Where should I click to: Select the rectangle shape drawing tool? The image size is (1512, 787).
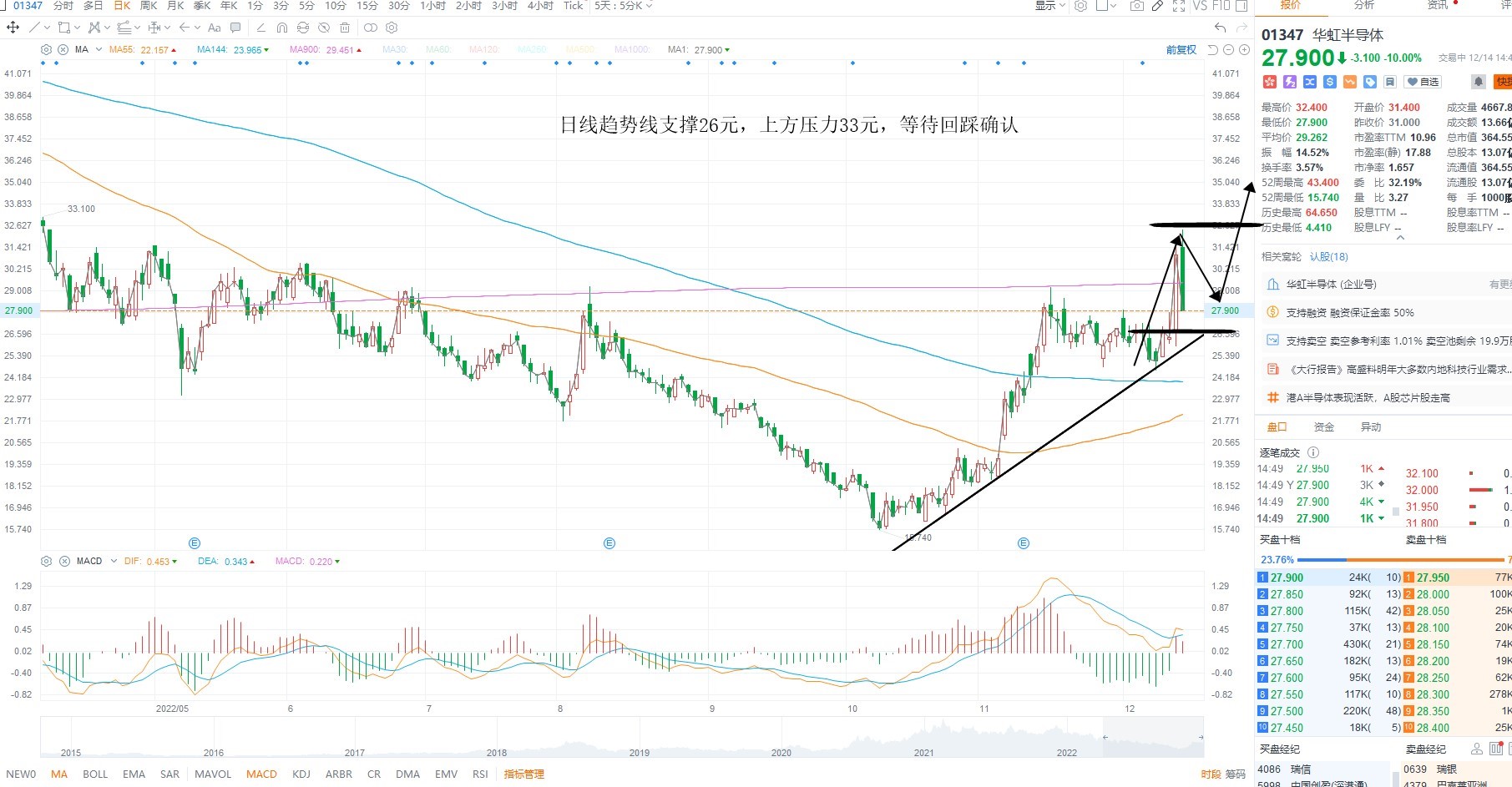[x=63, y=28]
